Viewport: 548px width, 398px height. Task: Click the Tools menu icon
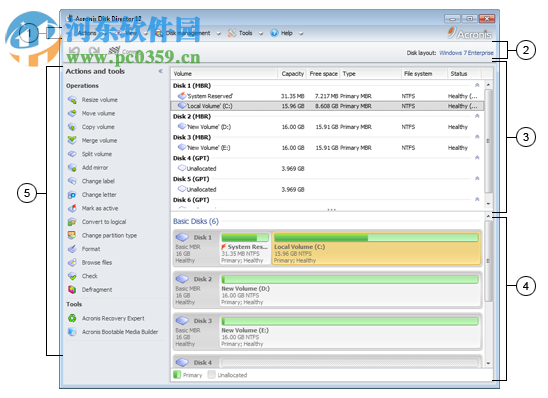pos(232,33)
